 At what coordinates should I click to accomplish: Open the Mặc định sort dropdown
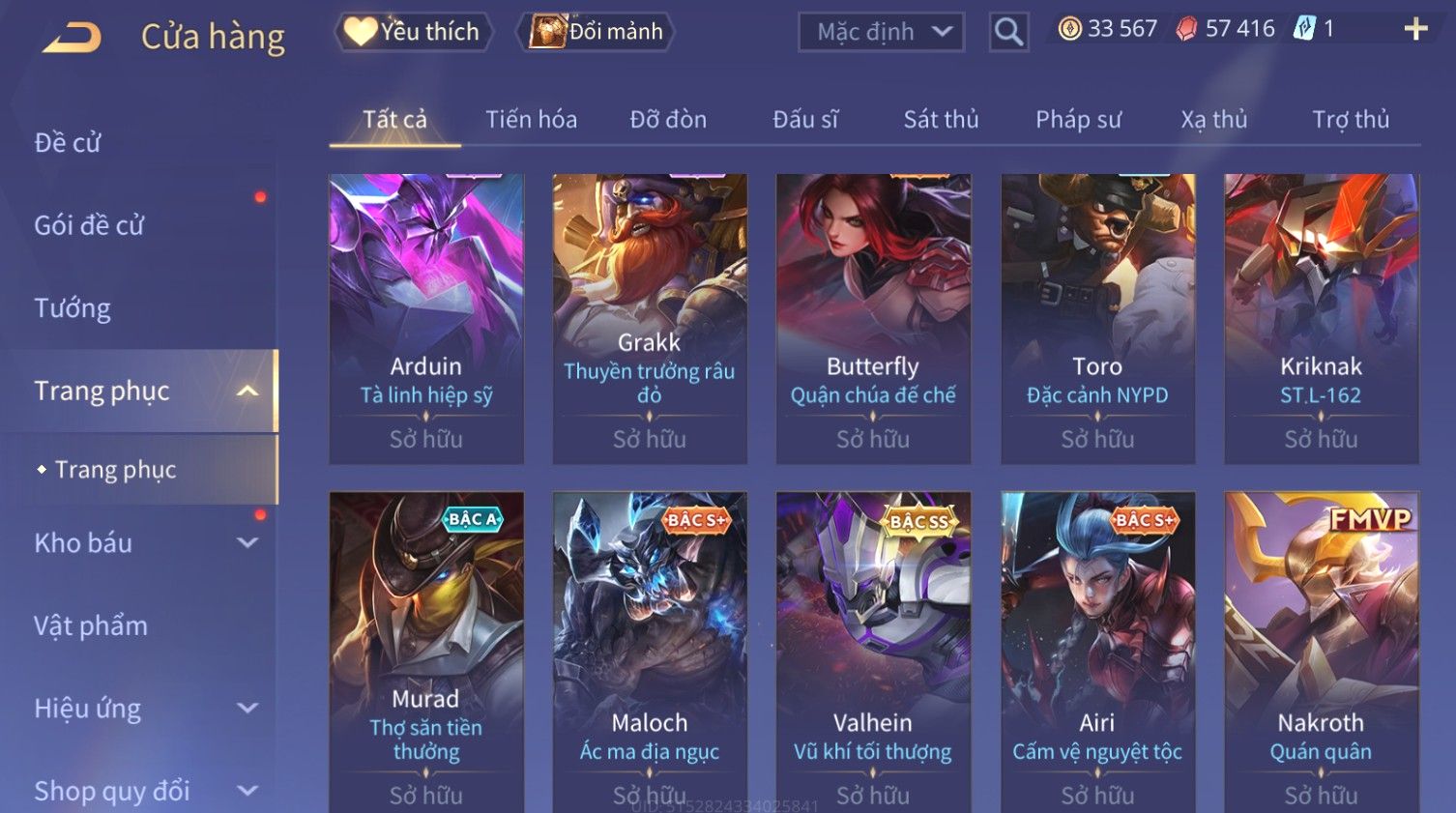(x=882, y=33)
